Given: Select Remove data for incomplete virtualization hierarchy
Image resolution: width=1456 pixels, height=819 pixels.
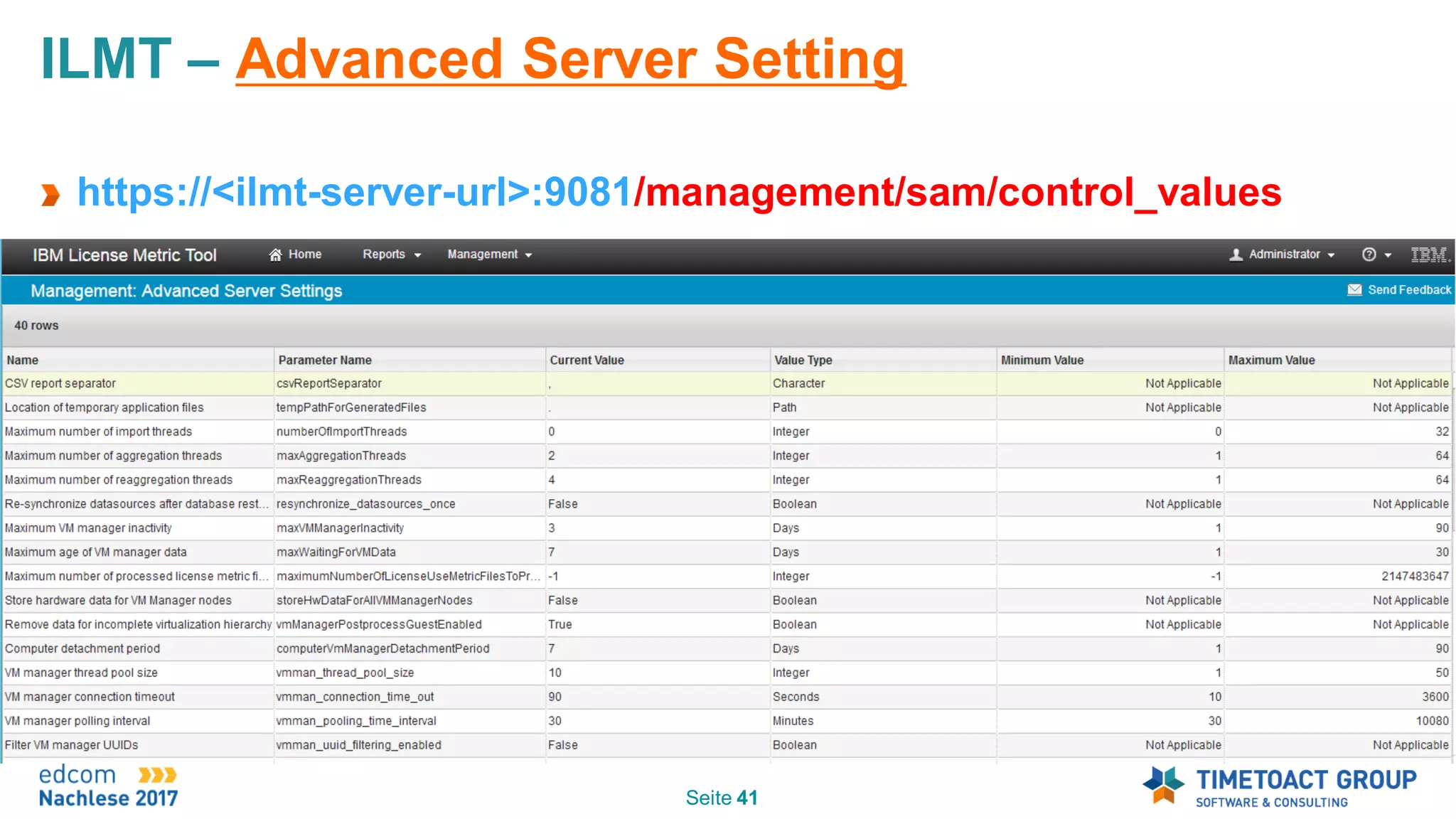Looking at the screenshot, I should 727,625.
